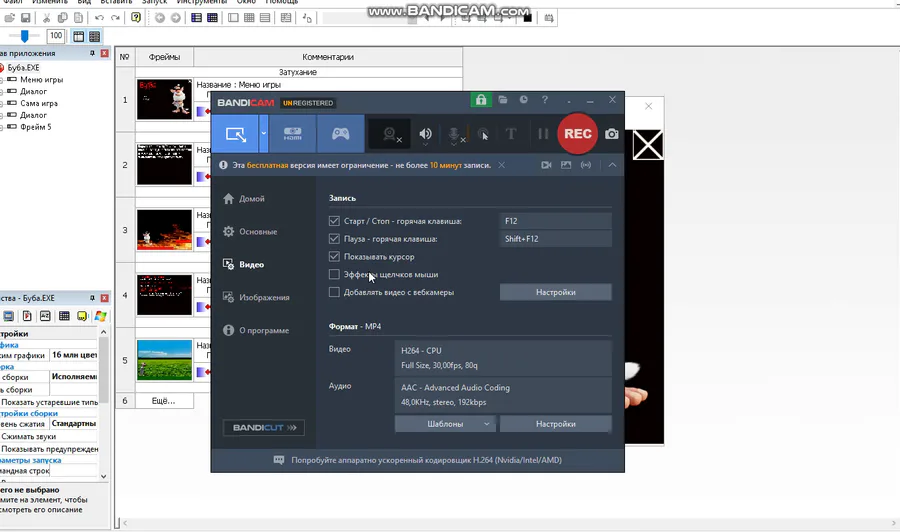Click the Shift+F12 pause hotkey field
Viewport: 900px width, 532px height.
tap(555, 239)
